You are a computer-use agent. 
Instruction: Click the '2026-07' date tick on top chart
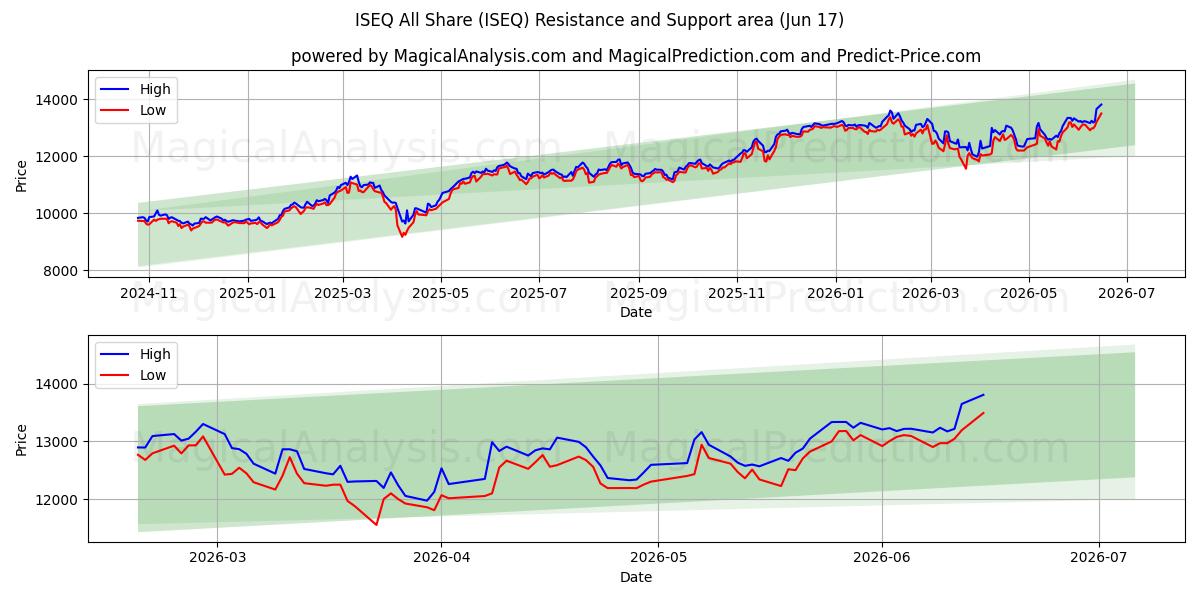1127,292
